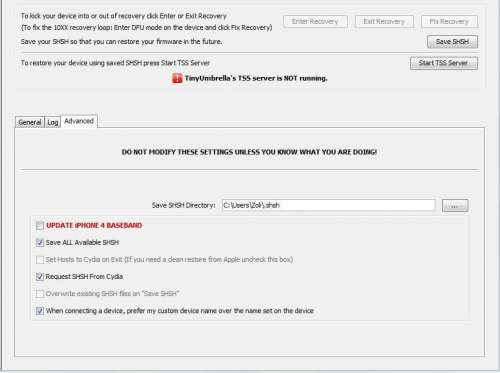Screen dimensions: 500x373
Task: Click the Save SHSH Directory label
Action: pos(184,205)
